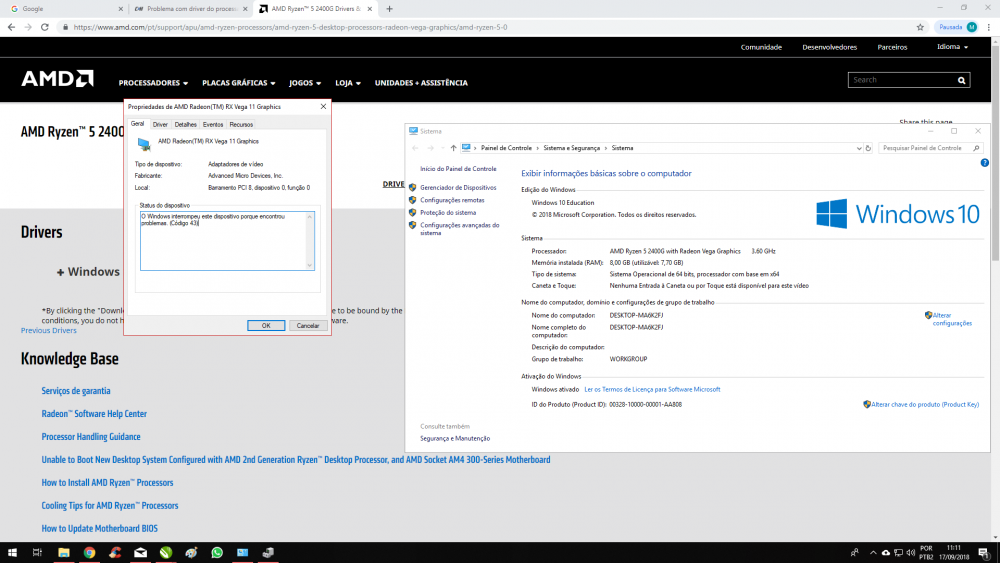1000x563 pixels.
Task: Expand the JOGOS menu
Action: [x=305, y=83]
